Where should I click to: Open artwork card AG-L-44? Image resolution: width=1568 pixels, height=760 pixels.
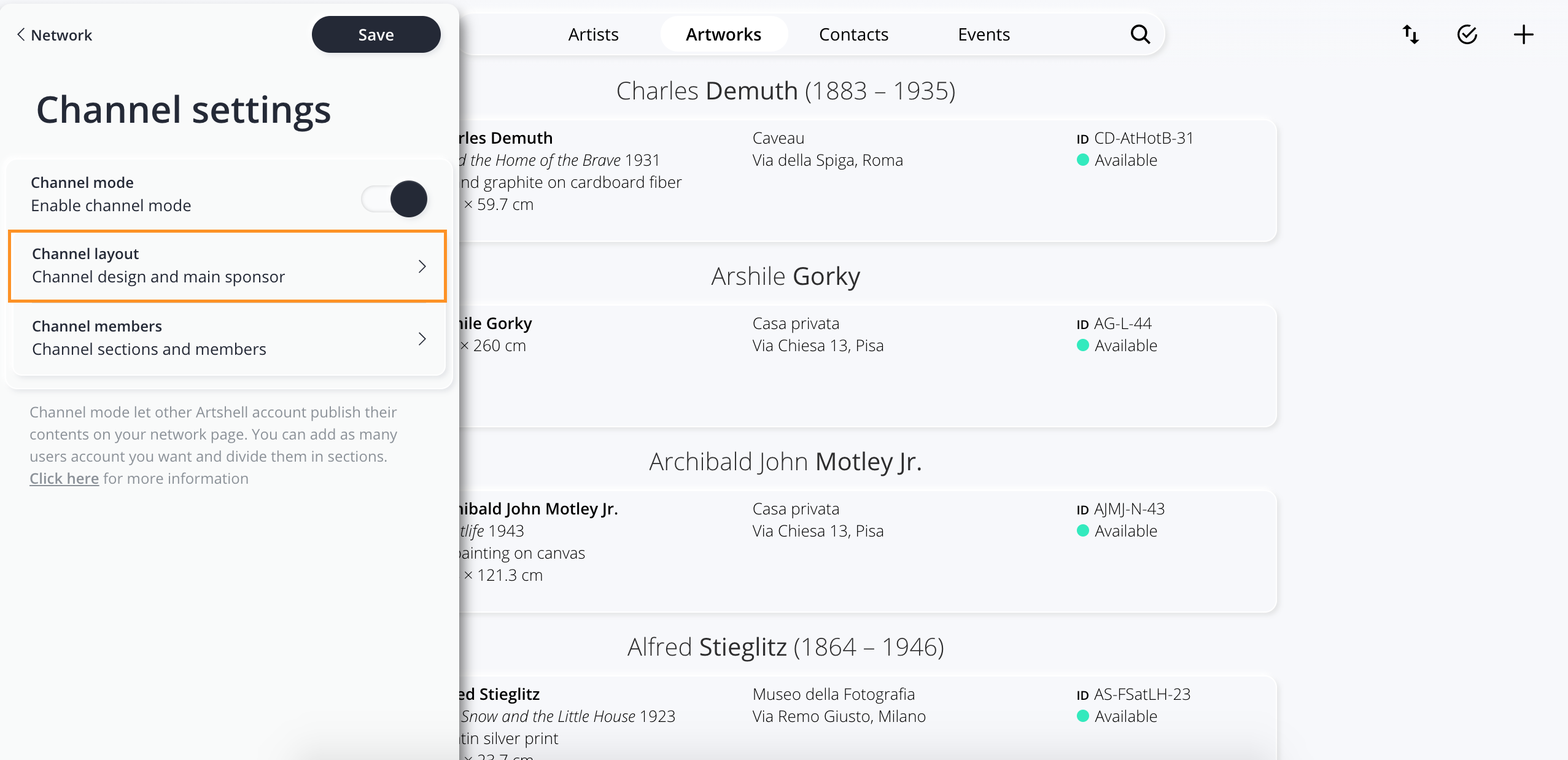tap(868, 365)
